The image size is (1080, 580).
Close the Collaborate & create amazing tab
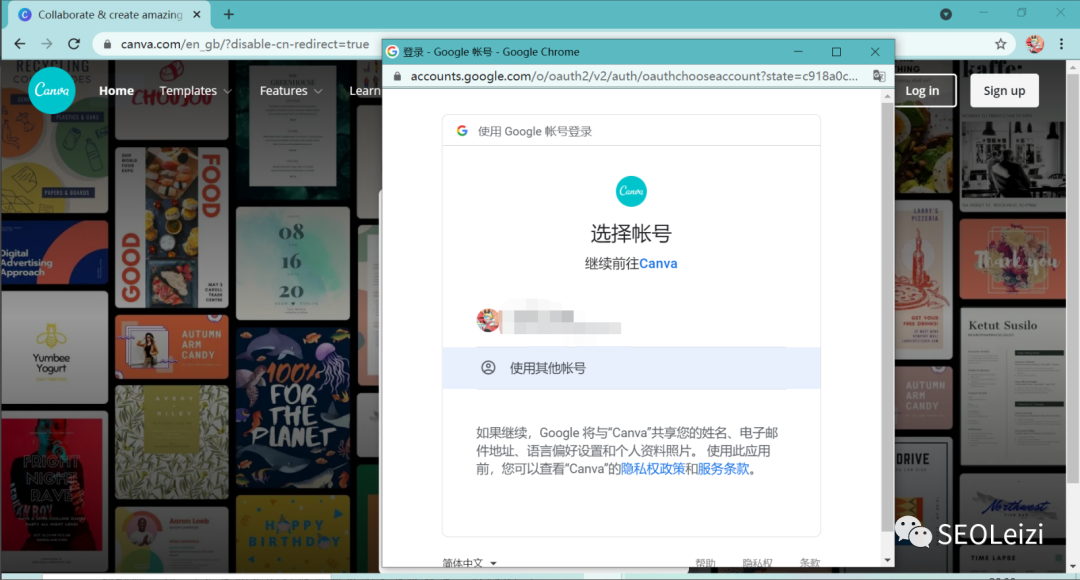197,14
